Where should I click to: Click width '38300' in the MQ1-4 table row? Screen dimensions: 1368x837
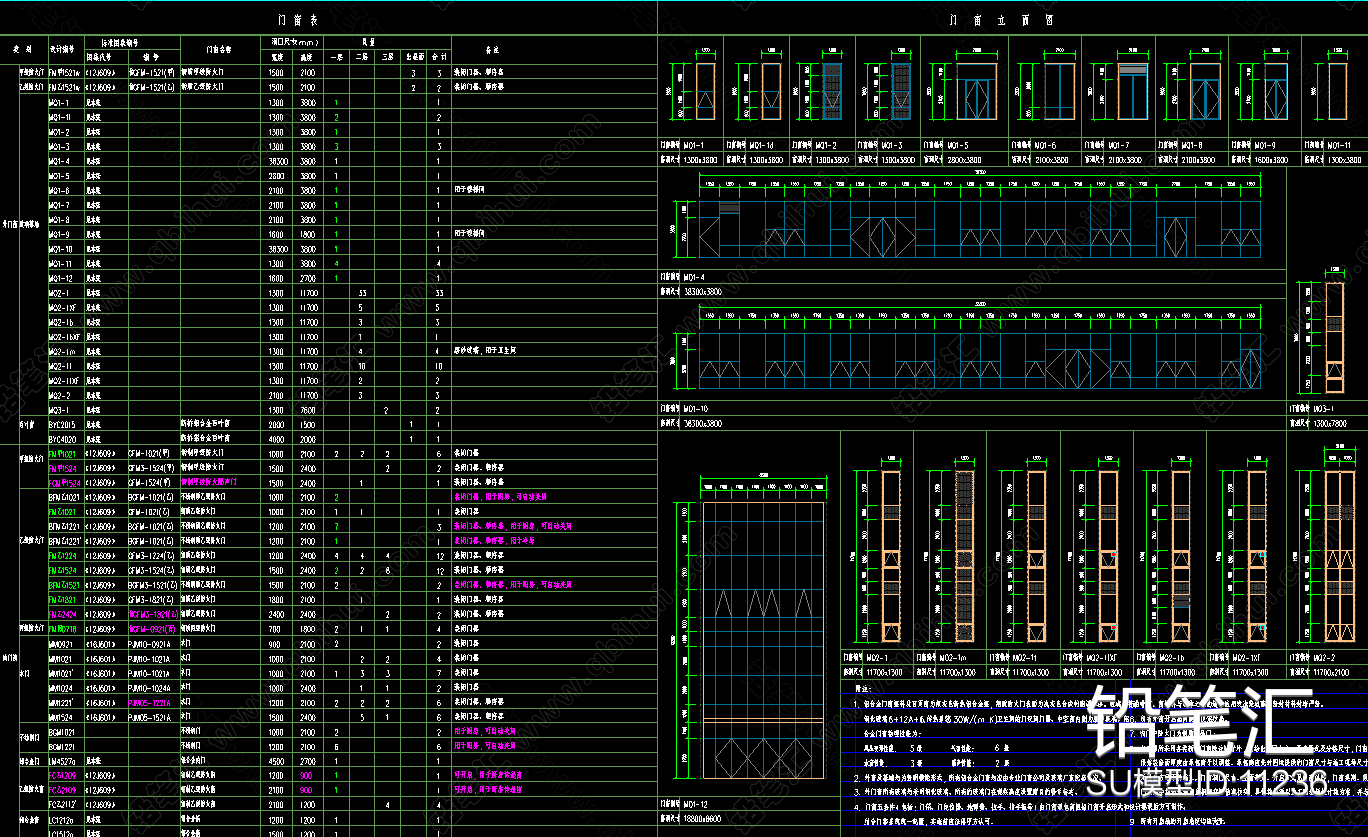(x=277, y=161)
